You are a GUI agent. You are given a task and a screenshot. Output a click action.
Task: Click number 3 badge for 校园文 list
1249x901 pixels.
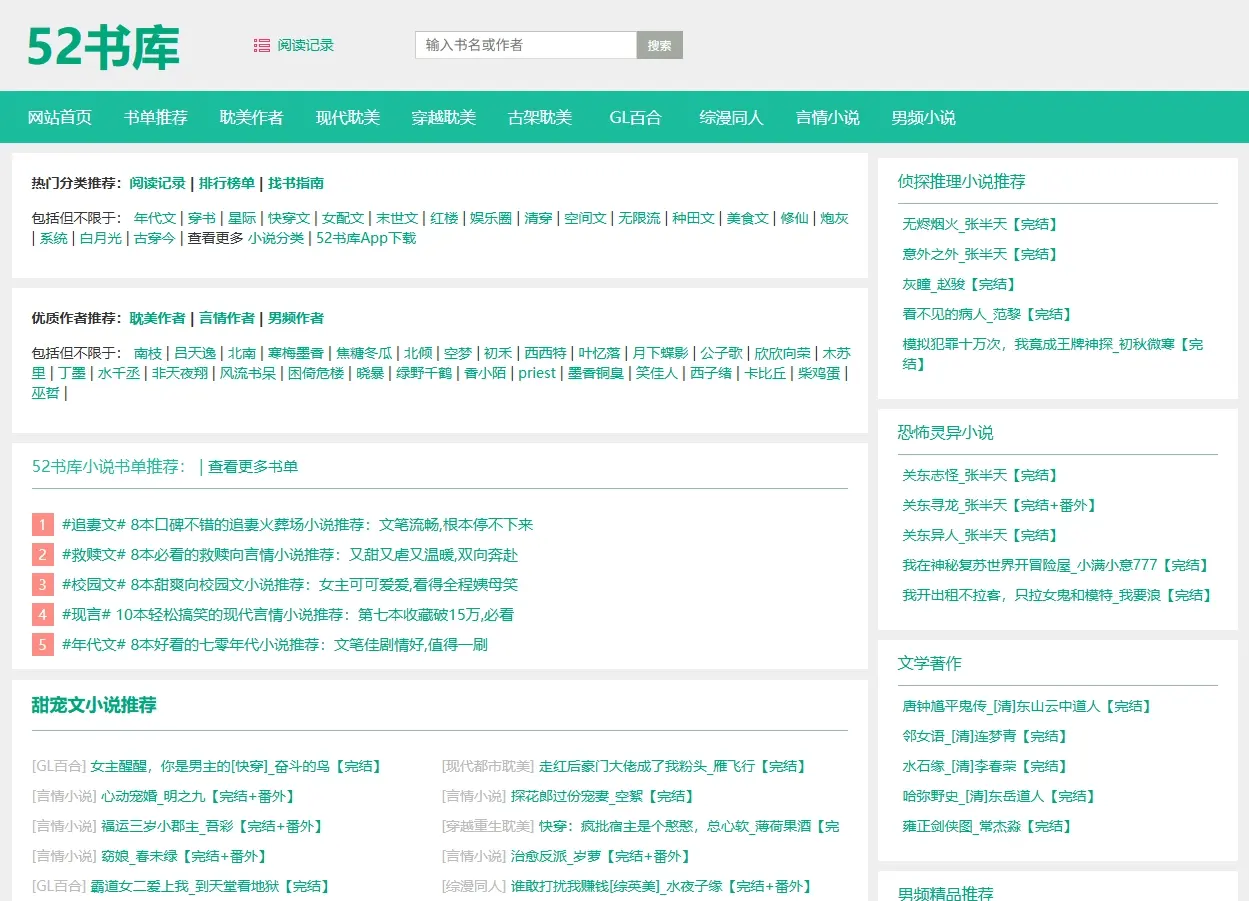point(43,585)
